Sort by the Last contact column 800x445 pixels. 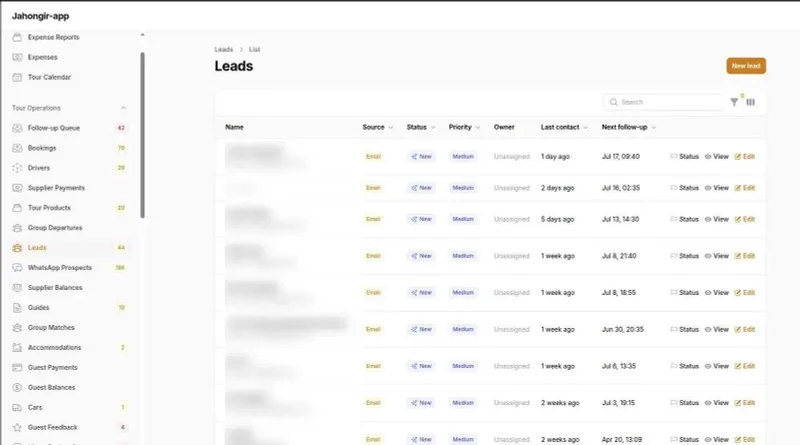point(564,127)
